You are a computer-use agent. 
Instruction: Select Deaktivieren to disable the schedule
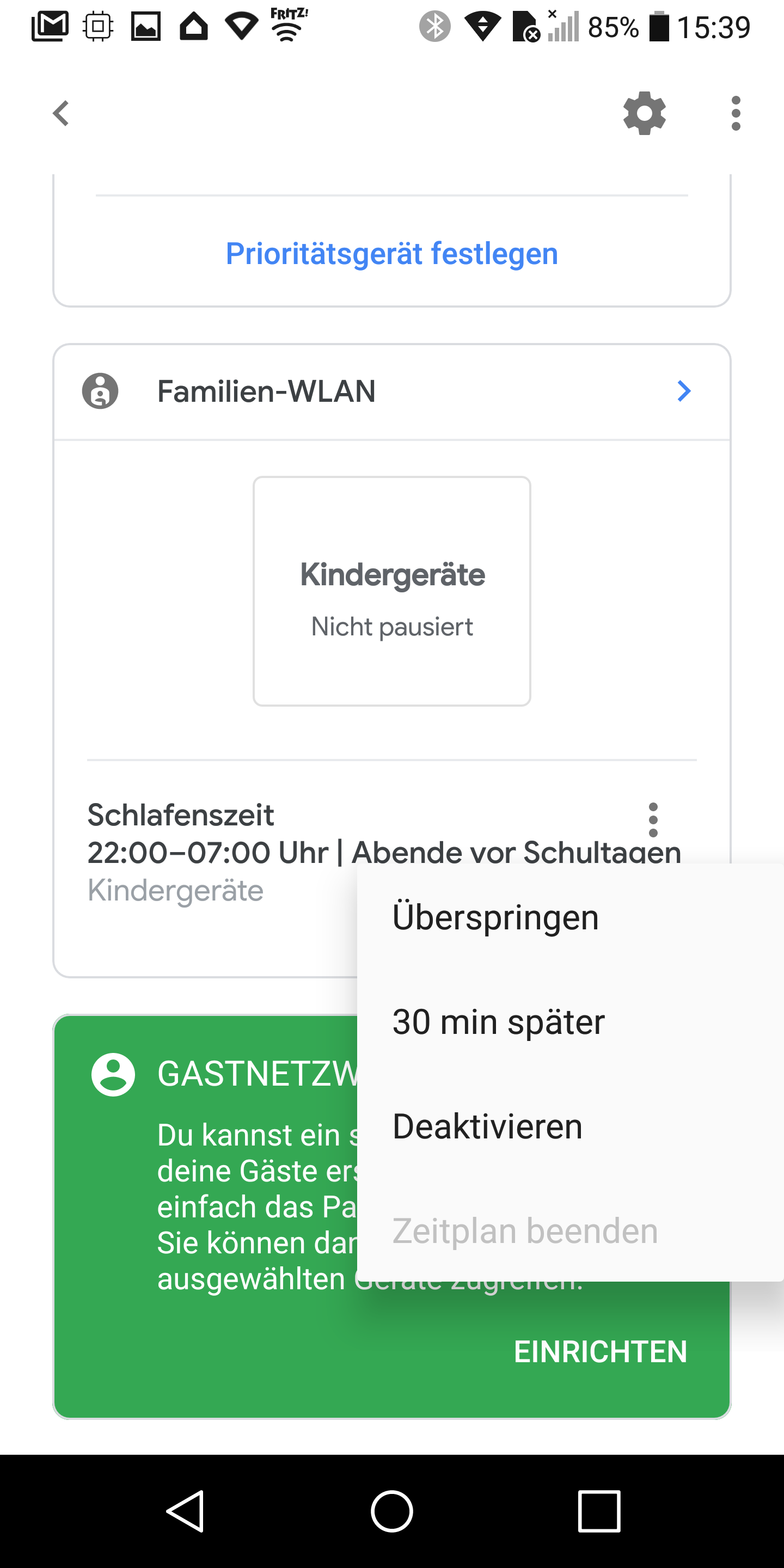(488, 1126)
